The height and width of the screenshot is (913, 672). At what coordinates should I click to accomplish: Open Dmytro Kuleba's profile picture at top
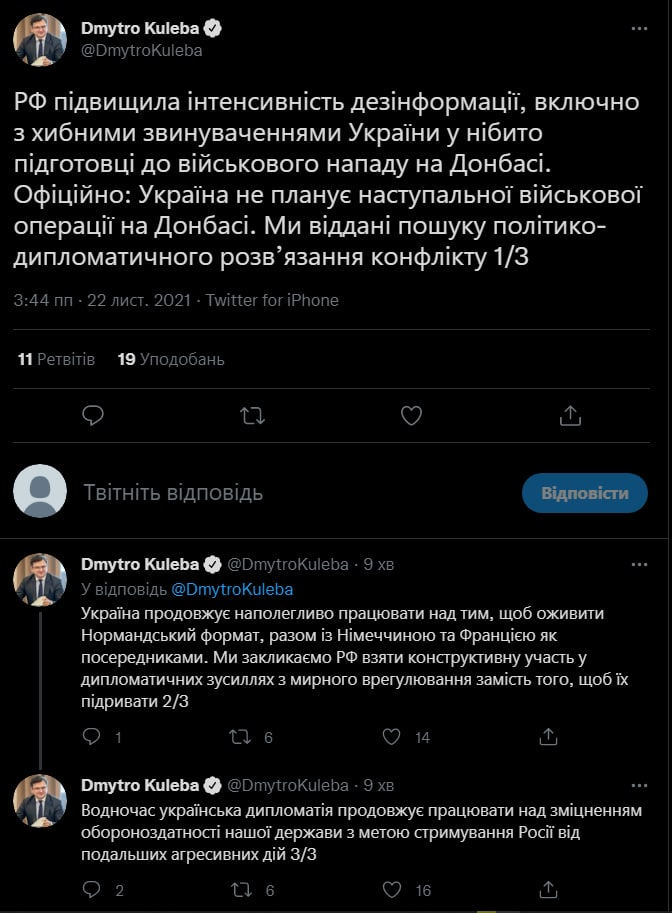[x=40, y=40]
